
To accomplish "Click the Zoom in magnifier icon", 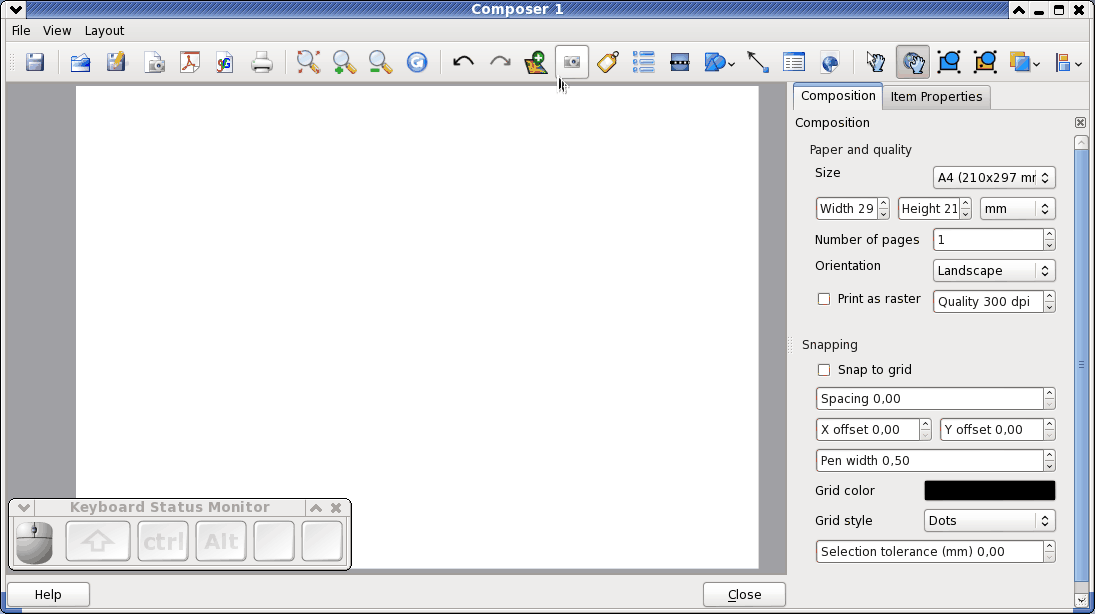I will point(344,62).
